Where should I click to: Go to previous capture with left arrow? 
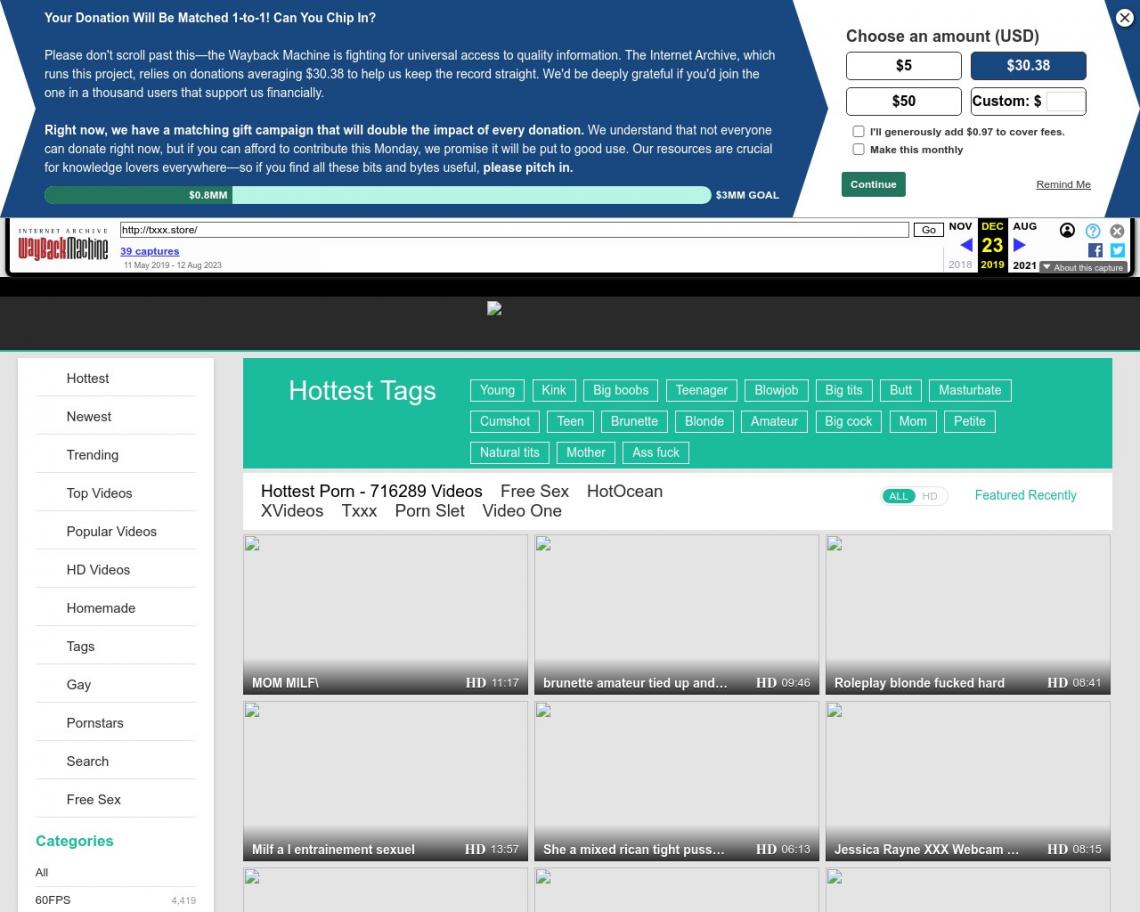pos(966,246)
